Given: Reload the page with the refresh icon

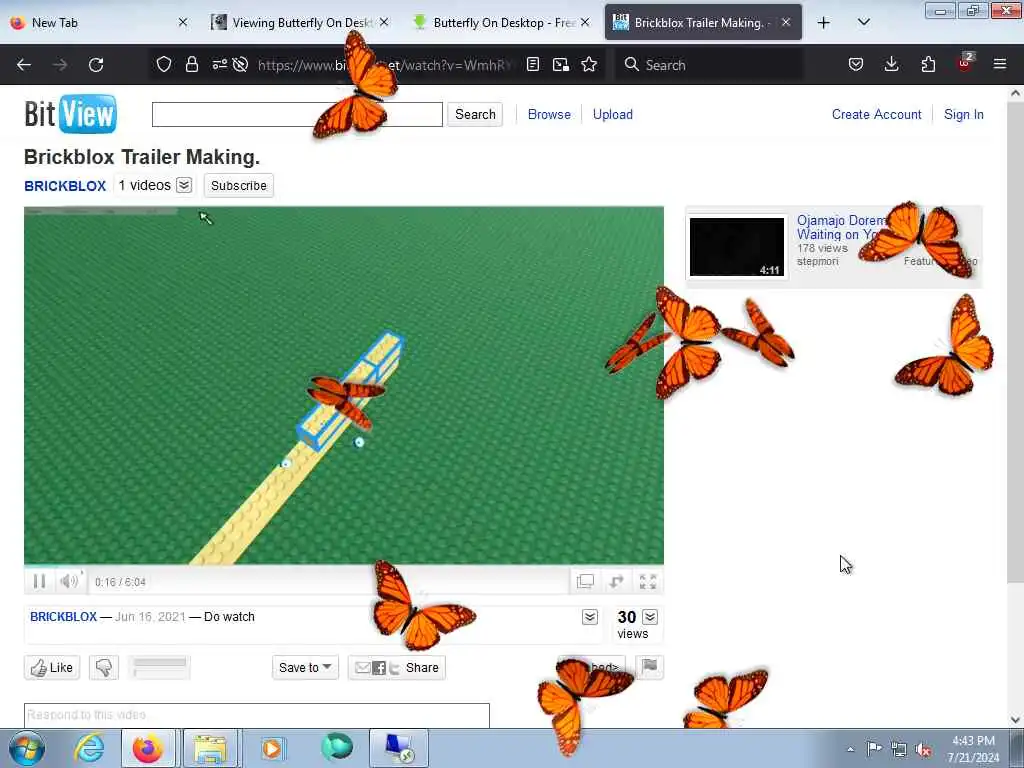Looking at the screenshot, I should [x=96, y=65].
